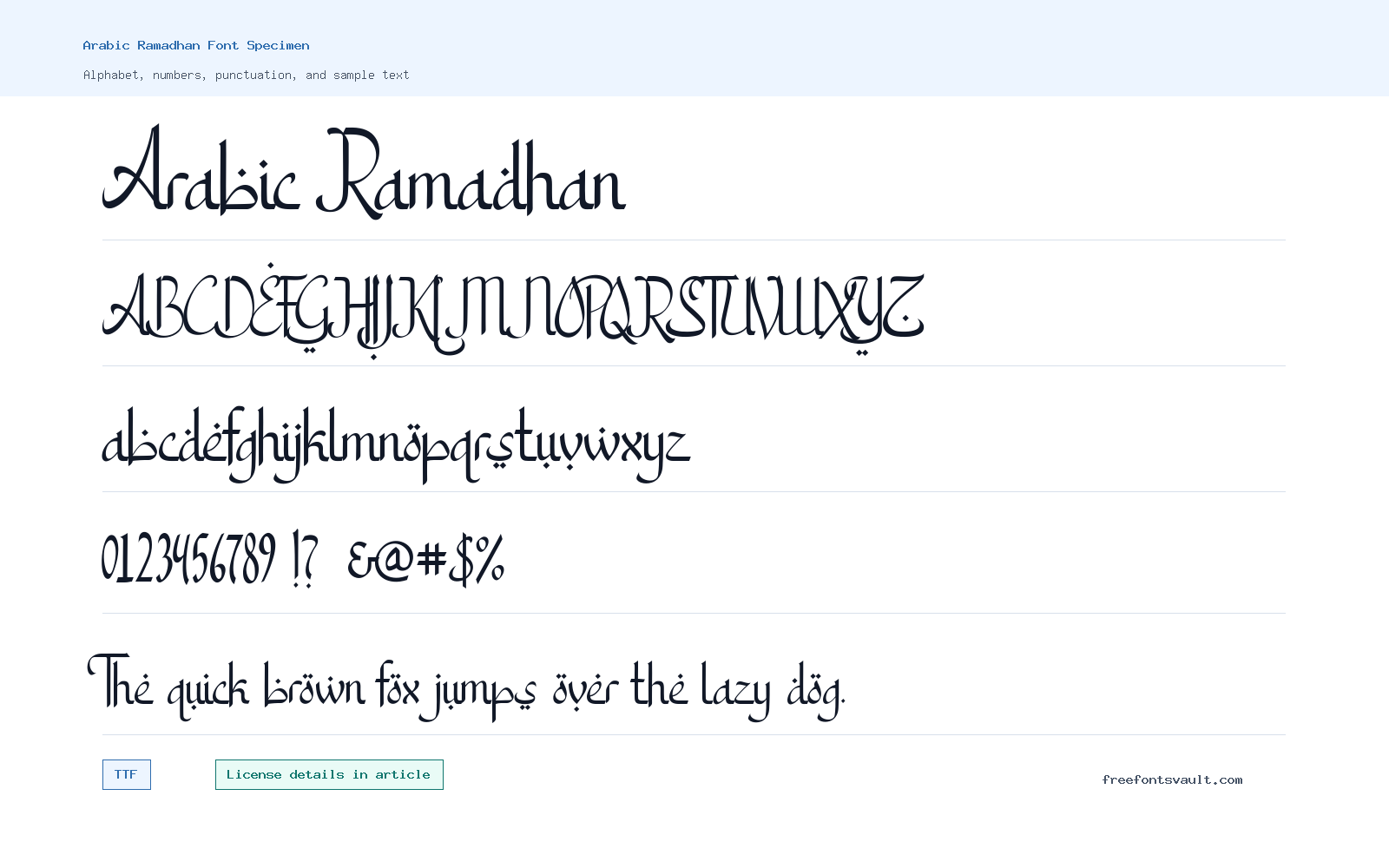Click the &@#$% symbols sample
The width and height of the screenshot is (1389, 868).
425,560
